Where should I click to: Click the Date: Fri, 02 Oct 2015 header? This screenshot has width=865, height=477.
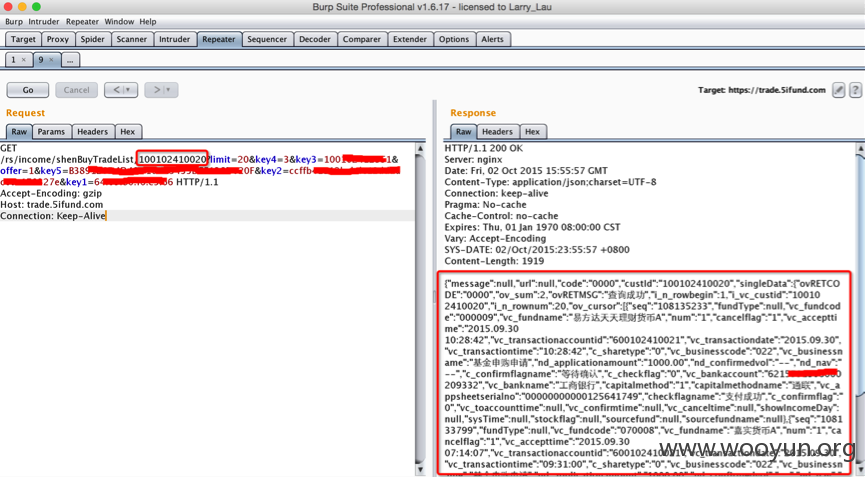[x=526, y=170]
